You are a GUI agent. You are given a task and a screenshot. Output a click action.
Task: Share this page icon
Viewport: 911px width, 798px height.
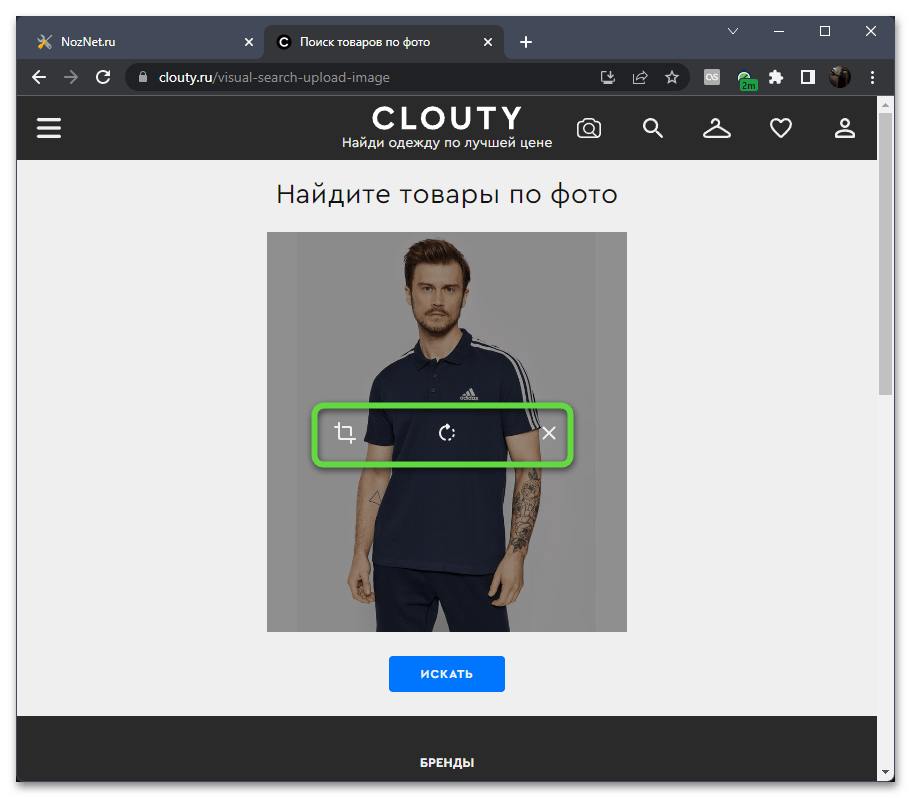point(640,77)
